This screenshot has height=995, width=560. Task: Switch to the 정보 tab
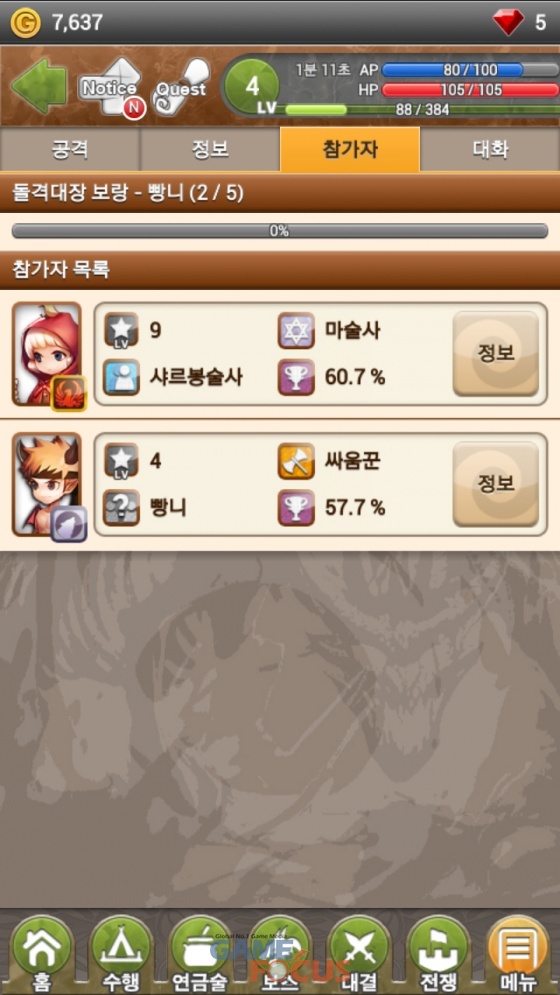210,150
